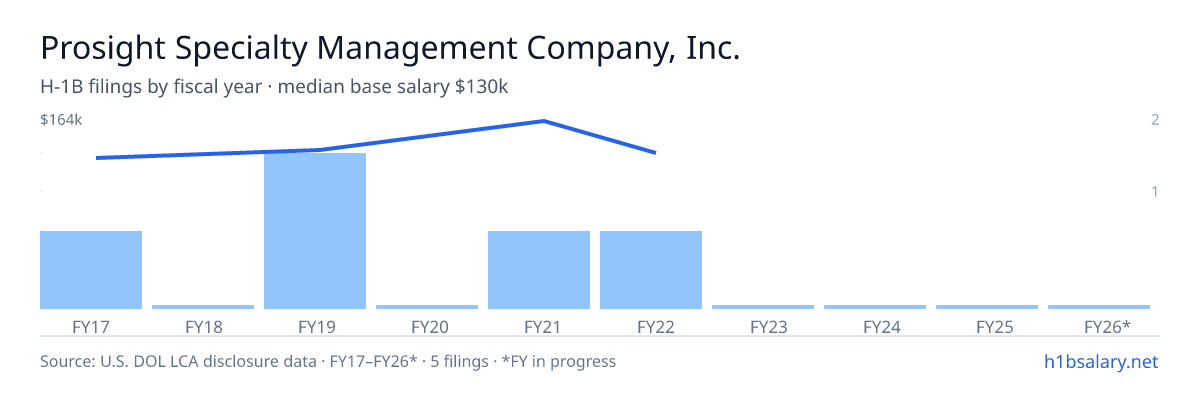Click the FY22 bar
Viewport: 1200px width, 400px height.
651,270
